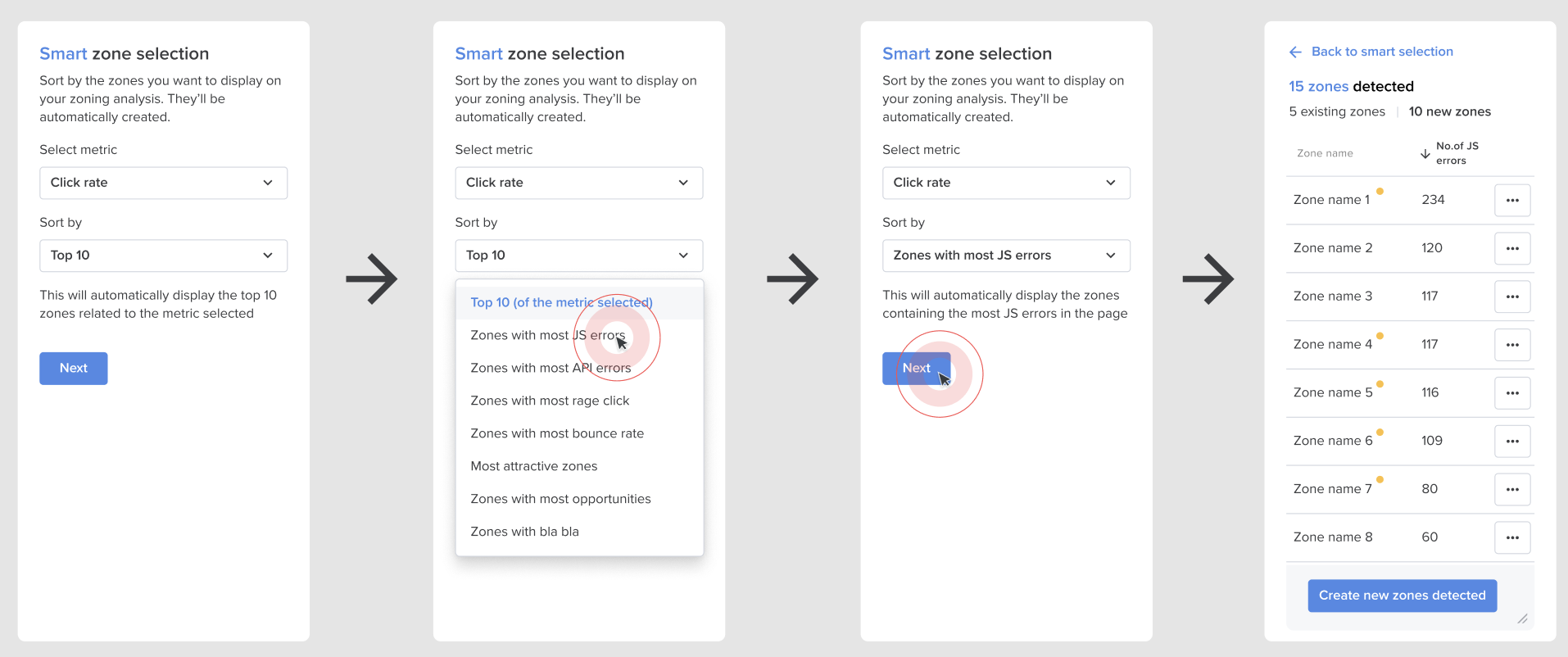Screen dimensions: 1568x657
Task: Click the back arrow icon to smart selection
Action: click(x=1295, y=52)
